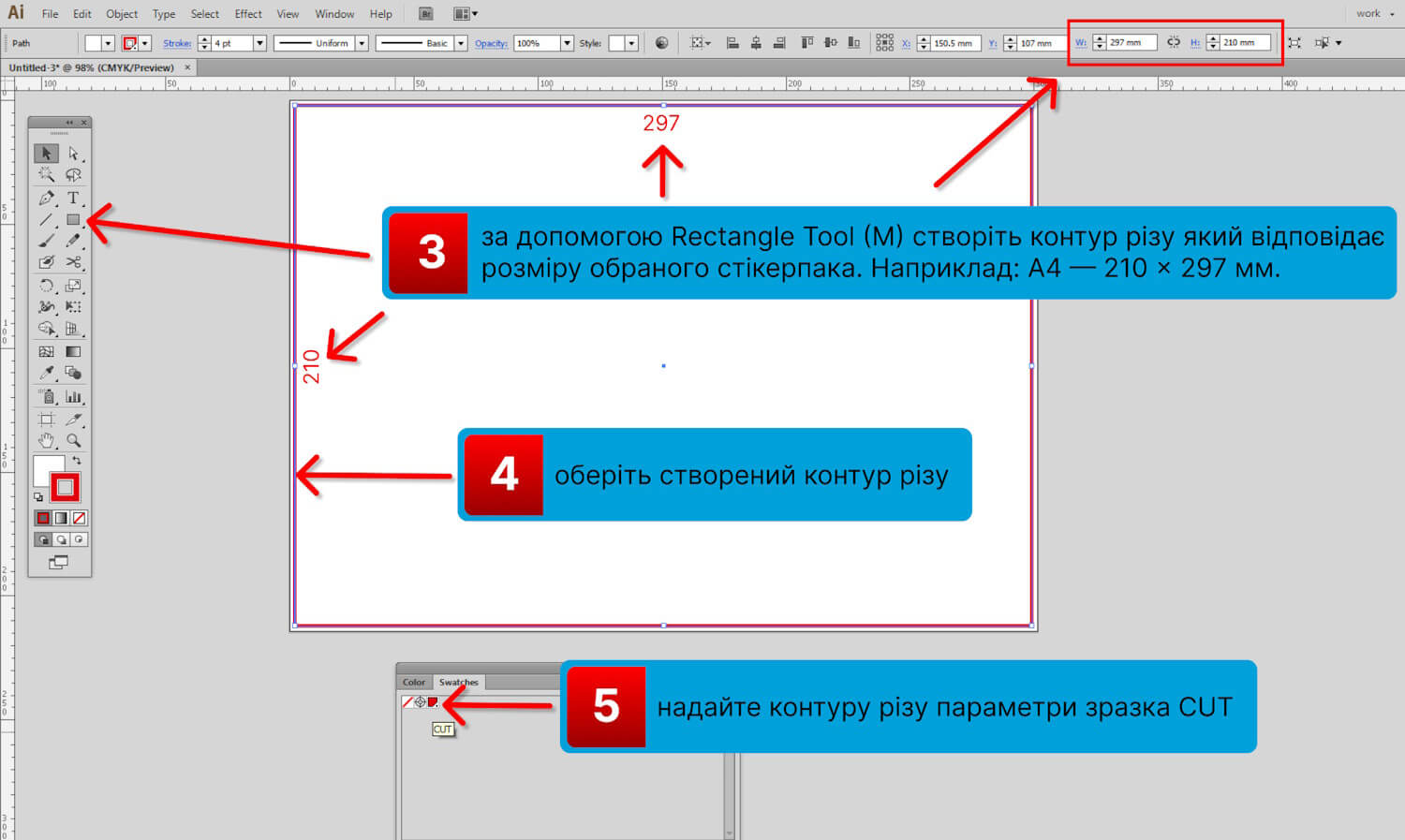The image size is (1405, 840).
Task: Choose the Magic Wand tool
Action: [x=46, y=175]
